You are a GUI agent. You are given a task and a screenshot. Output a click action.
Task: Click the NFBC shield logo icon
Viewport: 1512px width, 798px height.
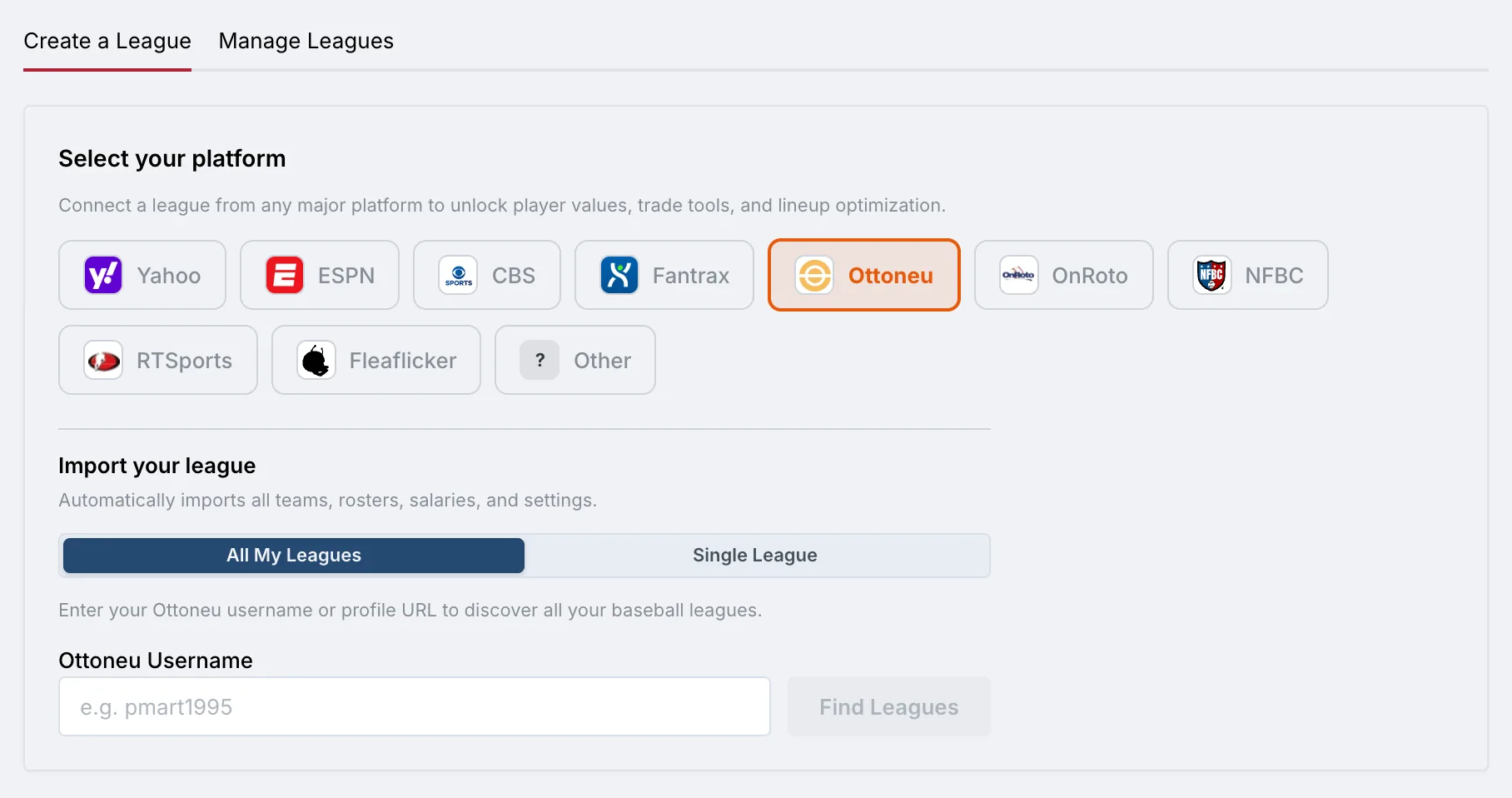(1212, 275)
